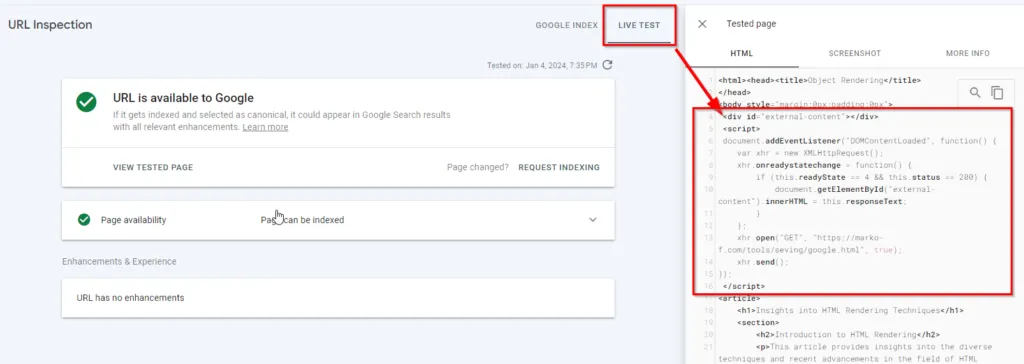This screenshot has width=1024, height=364.
Task: Click the <title>Object Rendering line of code
Action: [820, 80]
